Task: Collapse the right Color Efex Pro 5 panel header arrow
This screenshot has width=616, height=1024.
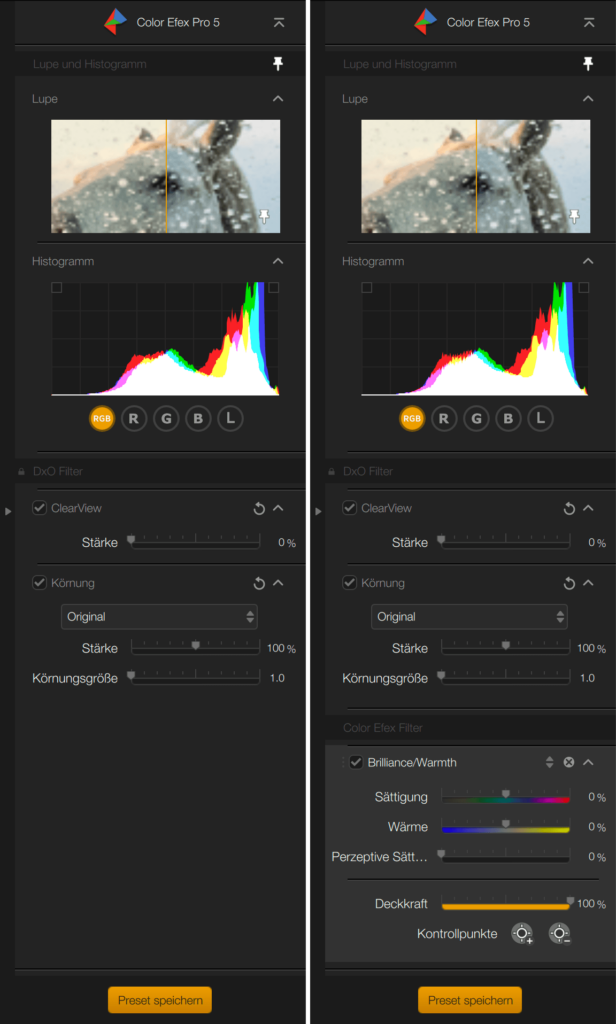Action: tap(589, 22)
